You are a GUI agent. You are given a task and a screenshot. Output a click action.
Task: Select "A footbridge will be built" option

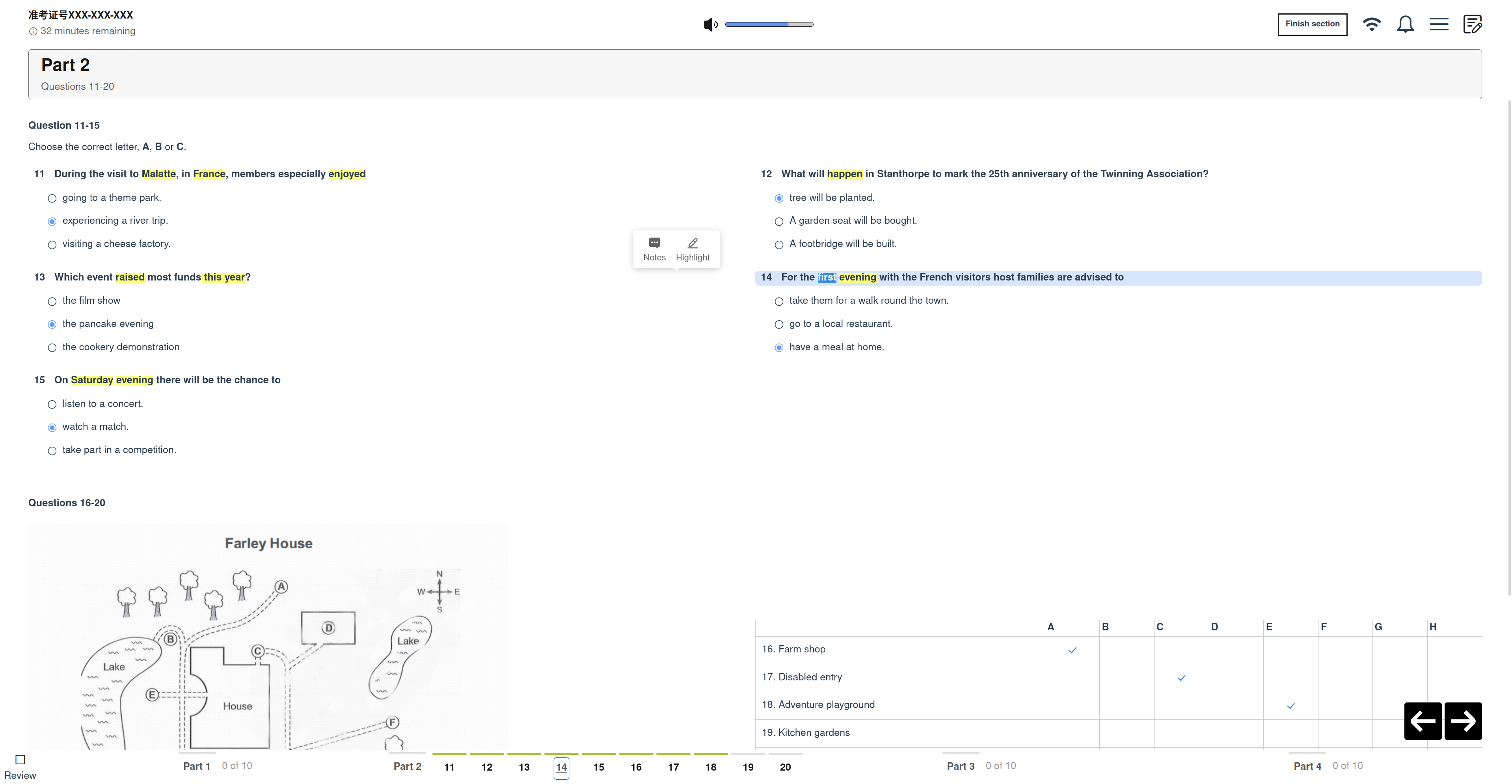tap(779, 245)
